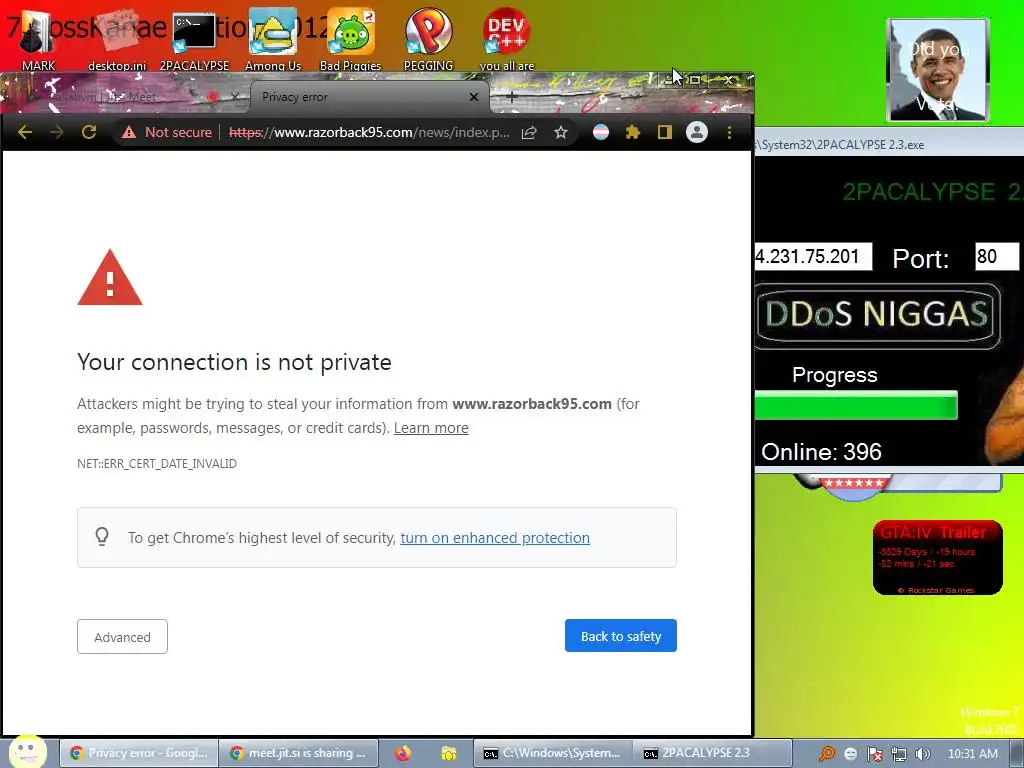Image resolution: width=1024 pixels, height=768 pixels.
Task: Go back using Chrome's back arrow
Action: pos(25,133)
